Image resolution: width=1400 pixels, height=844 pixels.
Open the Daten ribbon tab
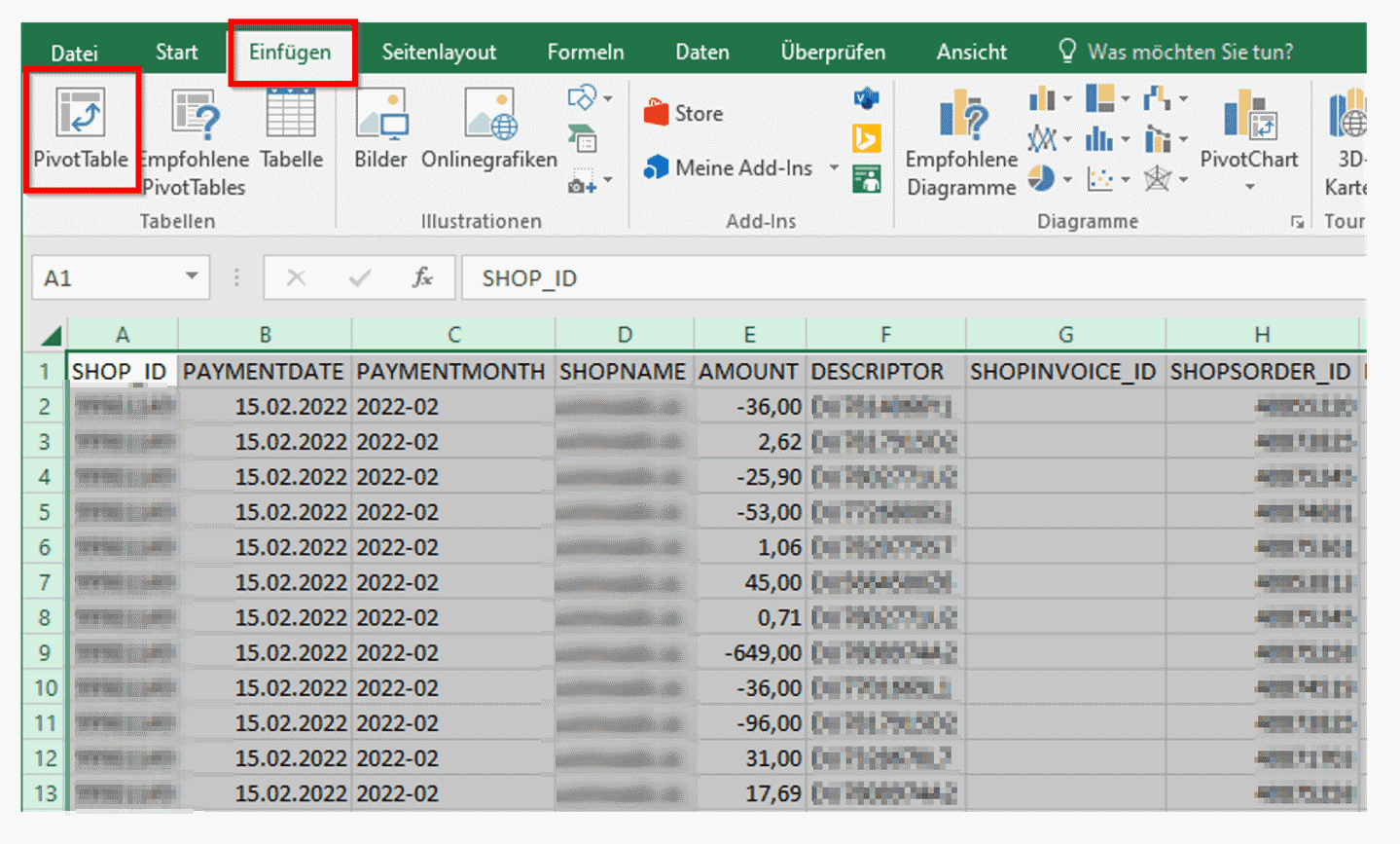pos(700,51)
